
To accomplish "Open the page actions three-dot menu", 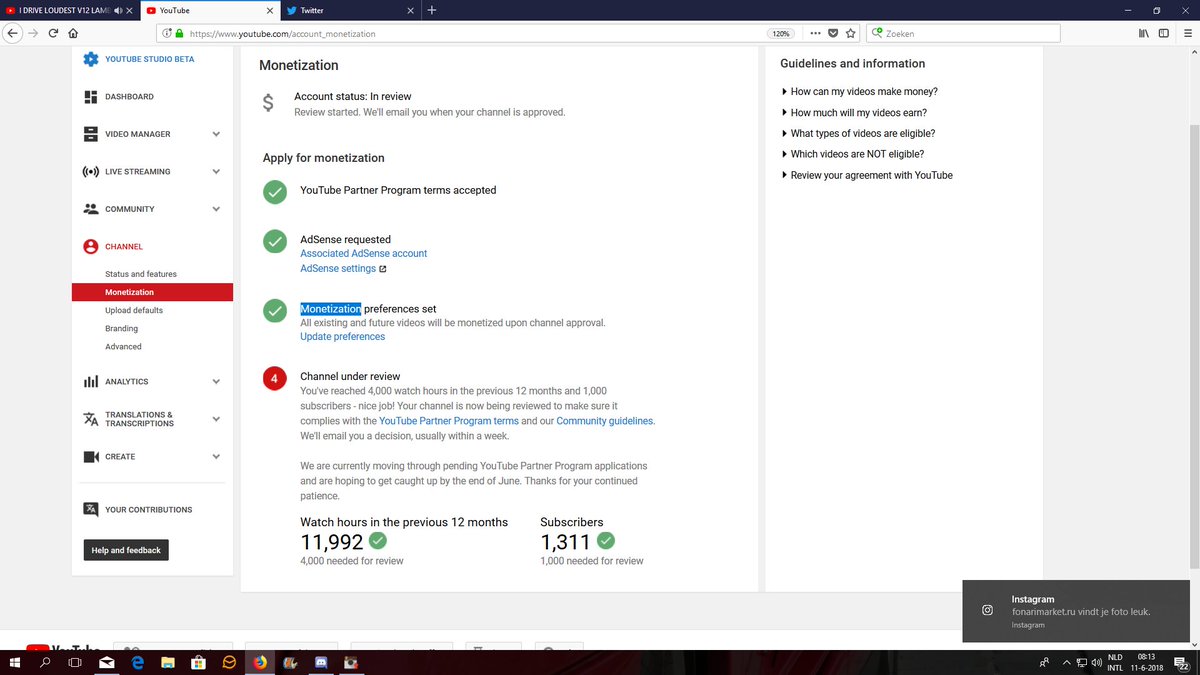I will pyautogui.click(x=816, y=33).
